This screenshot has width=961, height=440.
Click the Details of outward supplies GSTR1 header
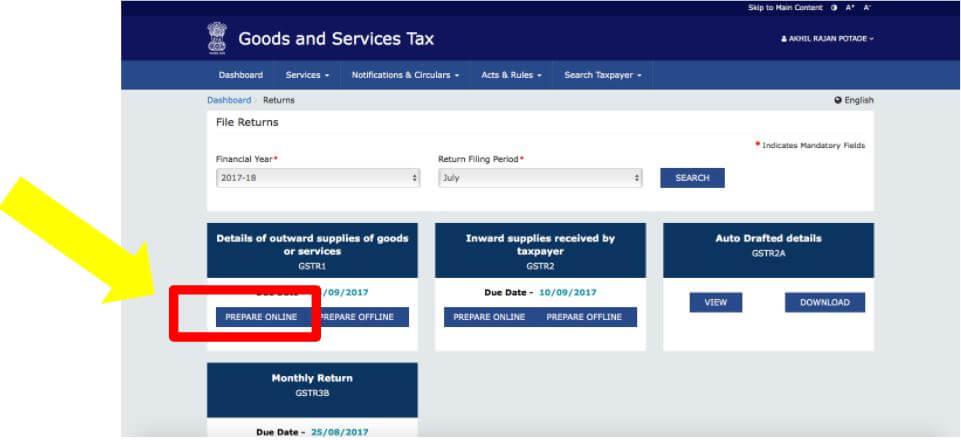[x=313, y=251]
